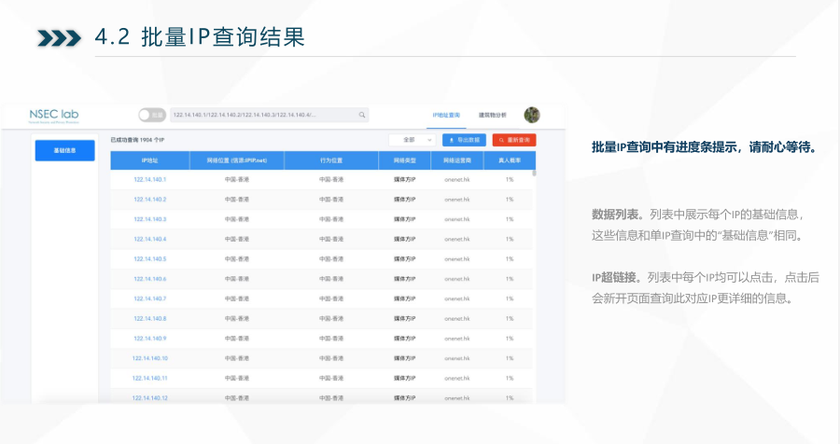
Task: Open IP link 122.14.140.9
Action: point(150,338)
